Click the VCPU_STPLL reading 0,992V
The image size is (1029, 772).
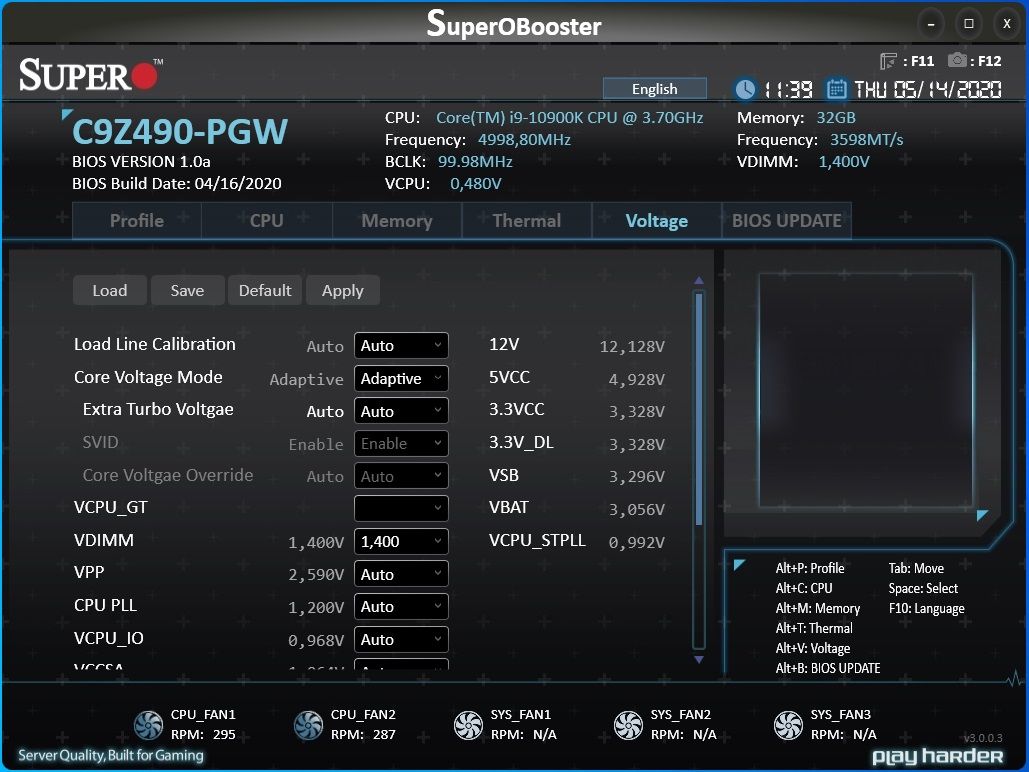(x=637, y=542)
